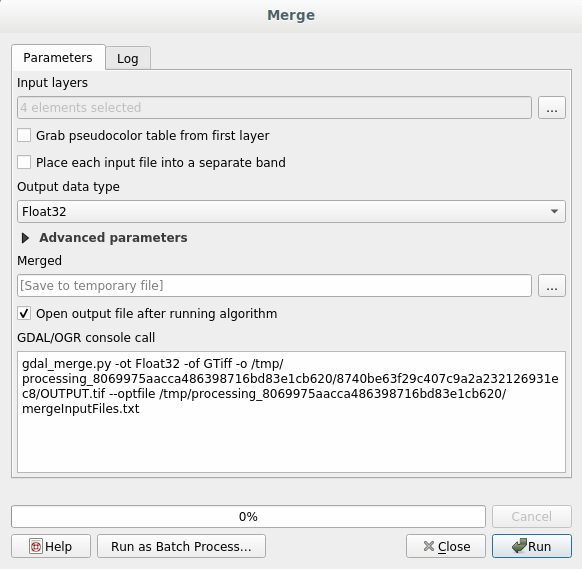Click the greyed-out Cancel button
Image resolution: width=582 pixels, height=569 pixels.
pyautogui.click(x=532, y=516)
